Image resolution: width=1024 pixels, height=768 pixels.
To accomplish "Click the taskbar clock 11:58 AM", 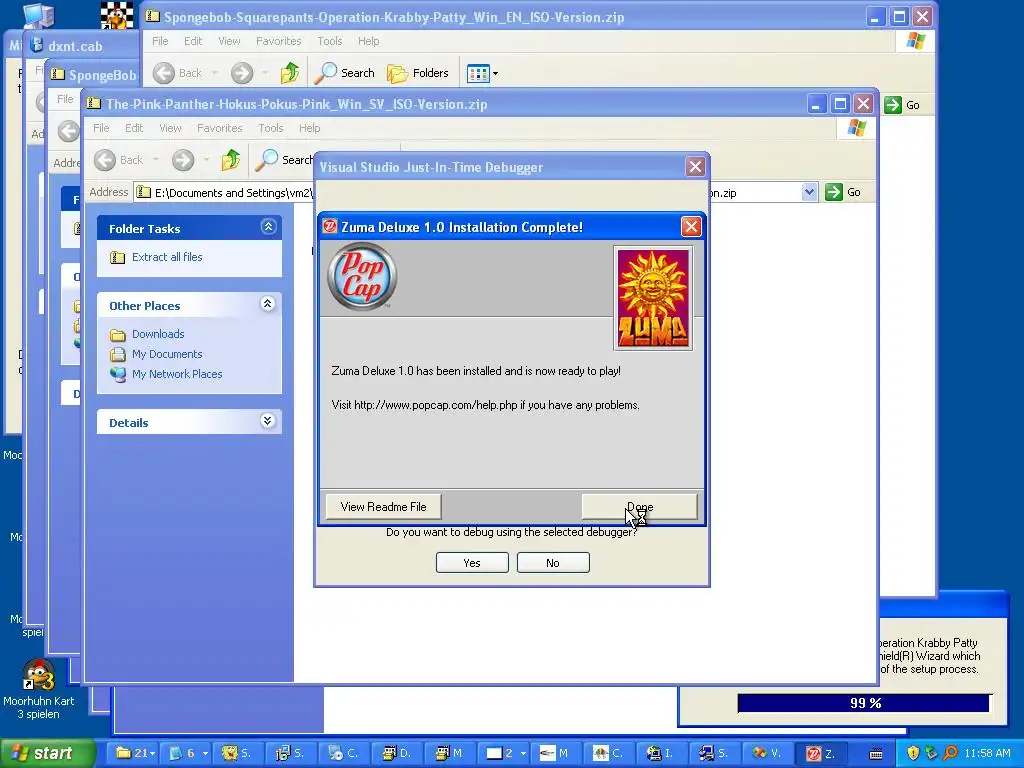I will pos(987,753).
